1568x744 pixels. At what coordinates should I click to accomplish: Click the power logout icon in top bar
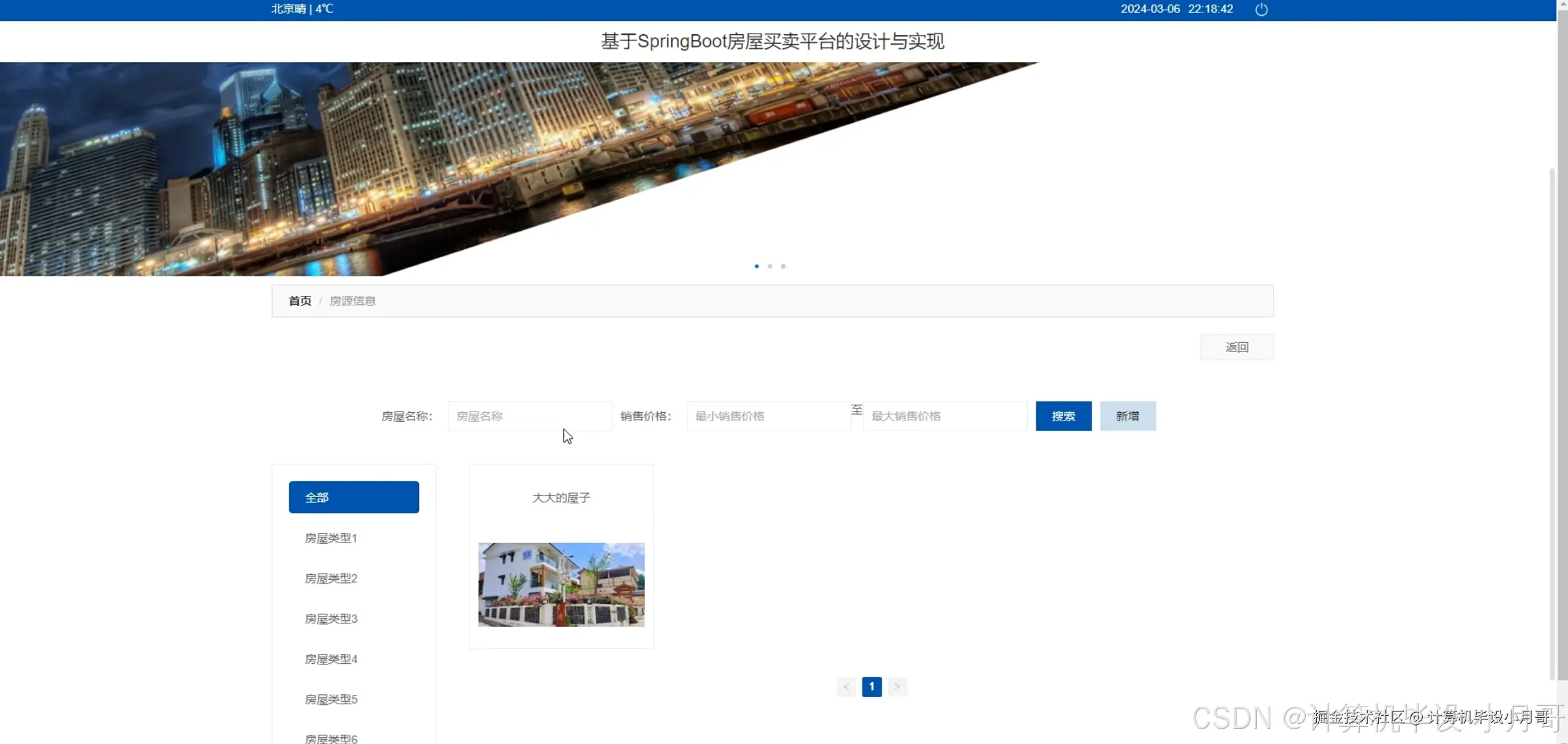(x=1262, y=9)
